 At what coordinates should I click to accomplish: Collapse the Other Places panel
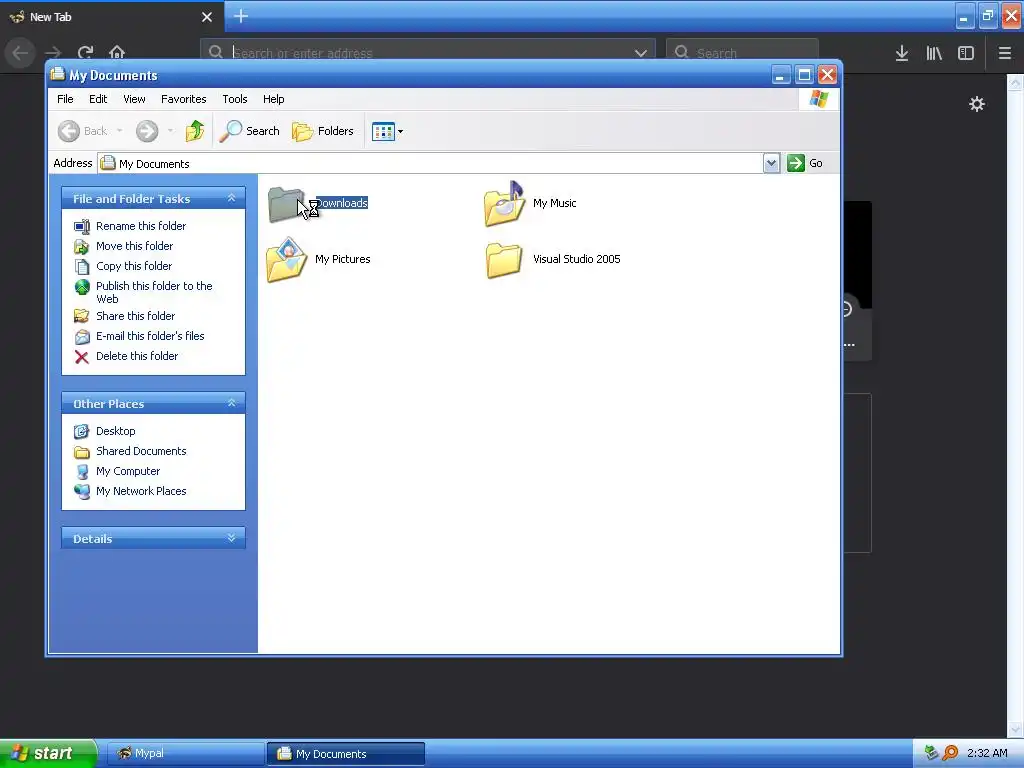231,404
